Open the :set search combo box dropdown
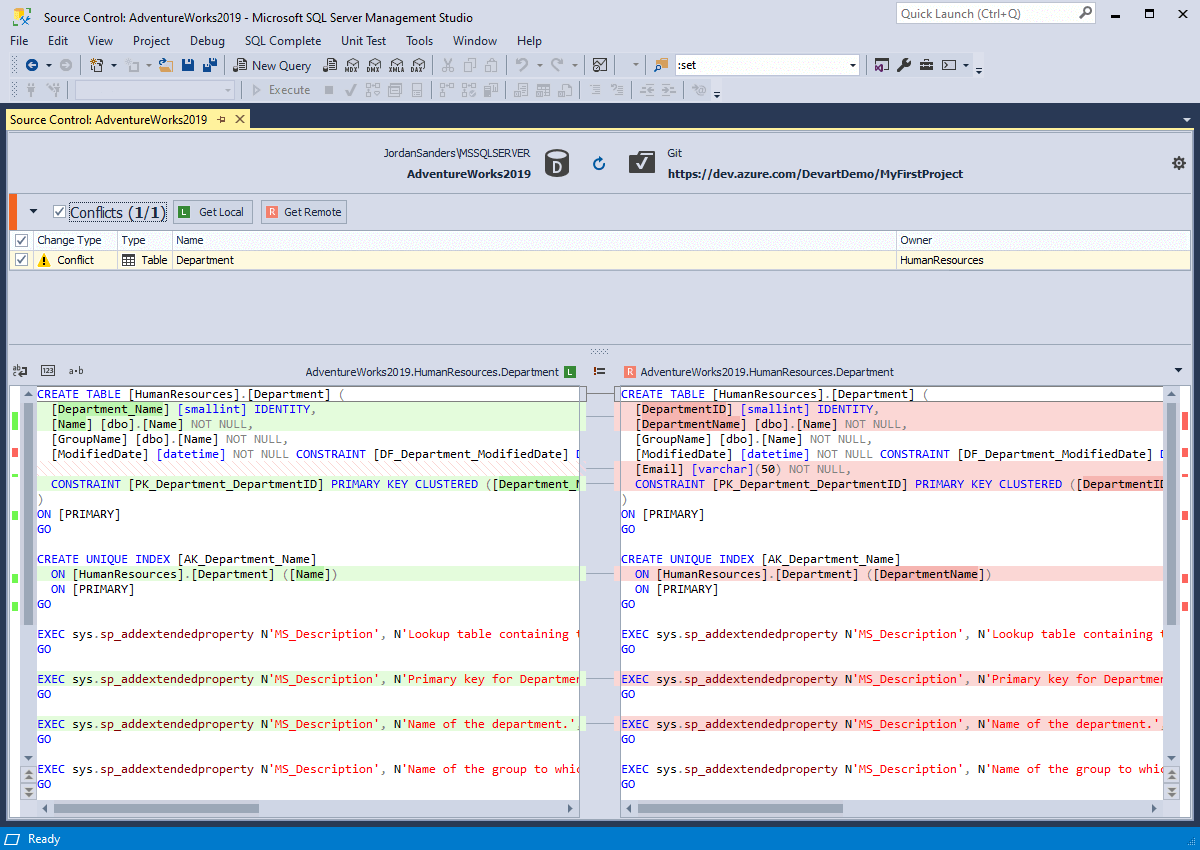The image size is (1200, 850). (852, 66)
